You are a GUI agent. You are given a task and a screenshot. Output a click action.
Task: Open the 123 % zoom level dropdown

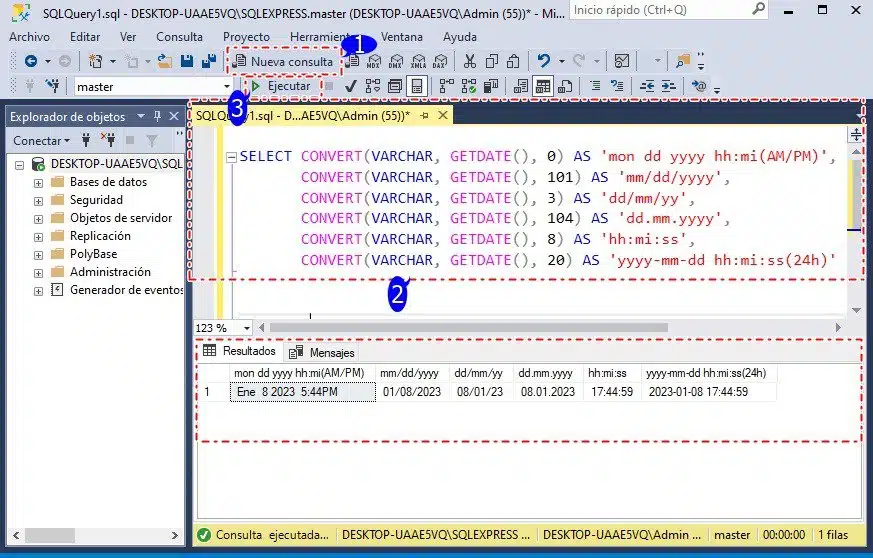247,328
